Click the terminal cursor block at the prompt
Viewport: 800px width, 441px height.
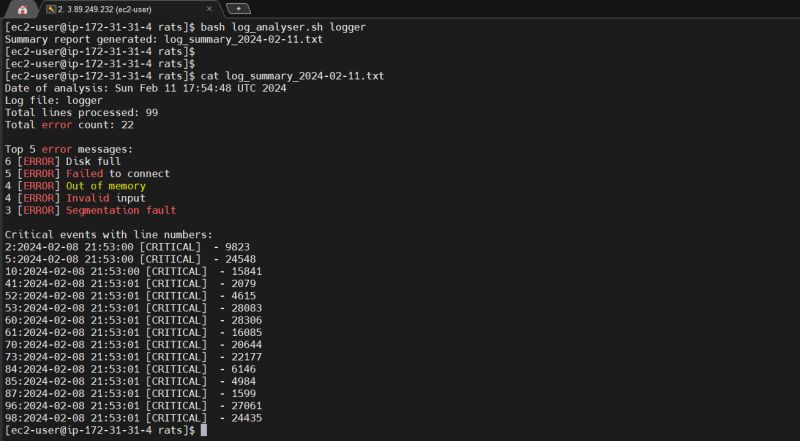pos(204,430)
